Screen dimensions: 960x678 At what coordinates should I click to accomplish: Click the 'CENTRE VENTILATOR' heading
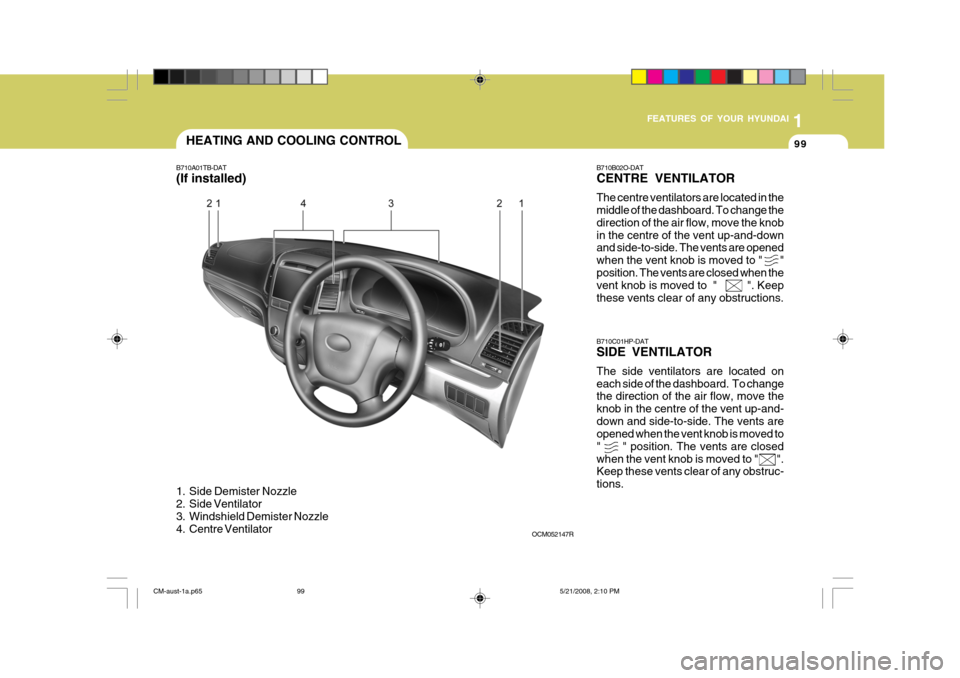(x=666, y=178)
